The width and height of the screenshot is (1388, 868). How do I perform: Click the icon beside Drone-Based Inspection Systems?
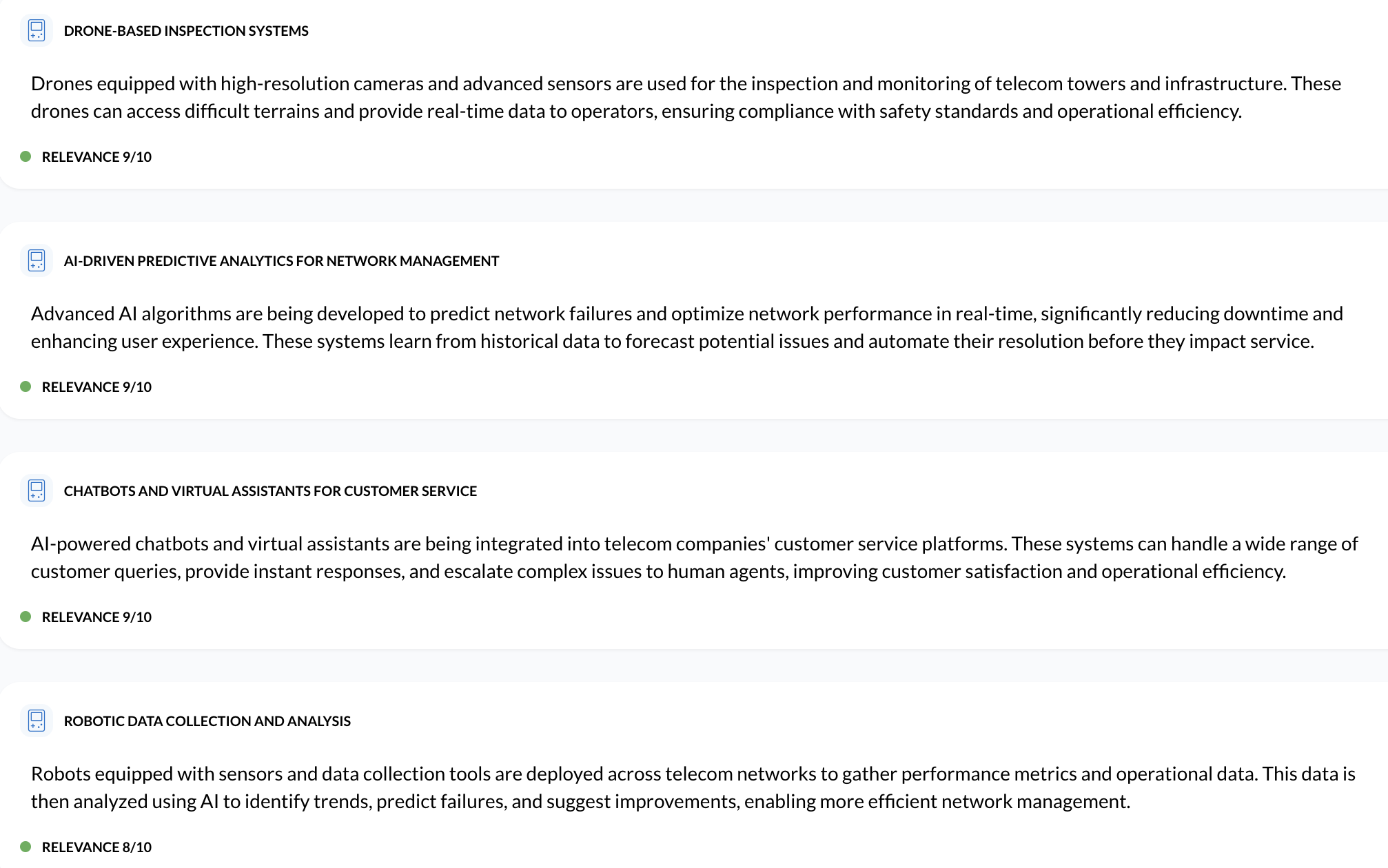pos(37,31)
